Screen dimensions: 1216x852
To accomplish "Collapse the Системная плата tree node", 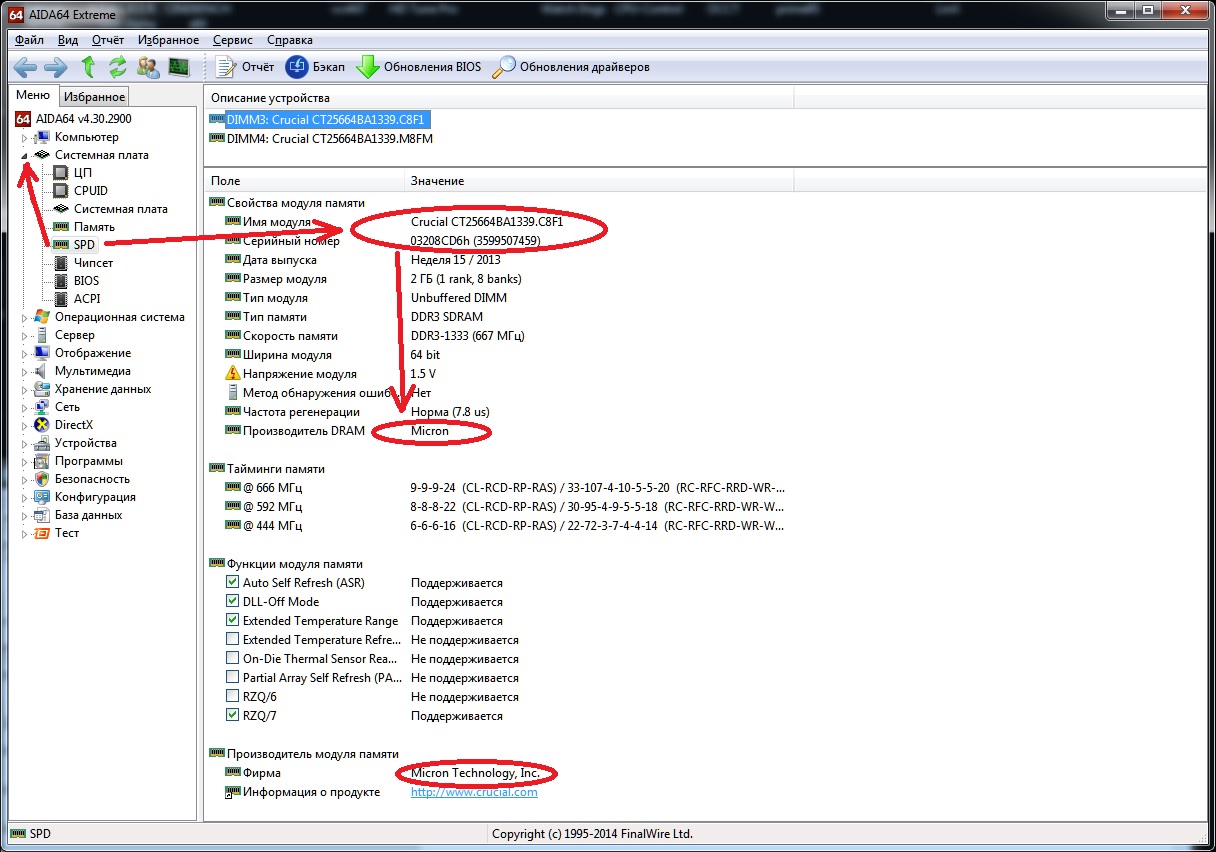I will 25,156.
